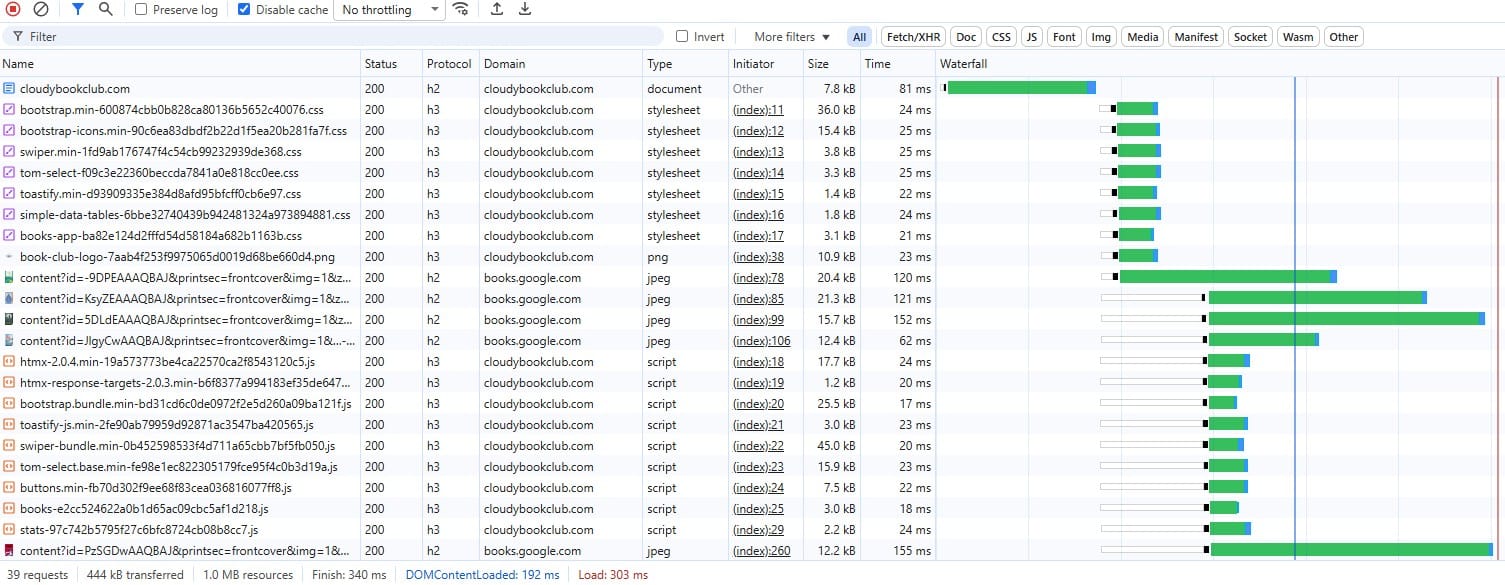Sort by the Initiator column header
Image resolution: width=1505 pixels, height=585 pixels.
765,64
